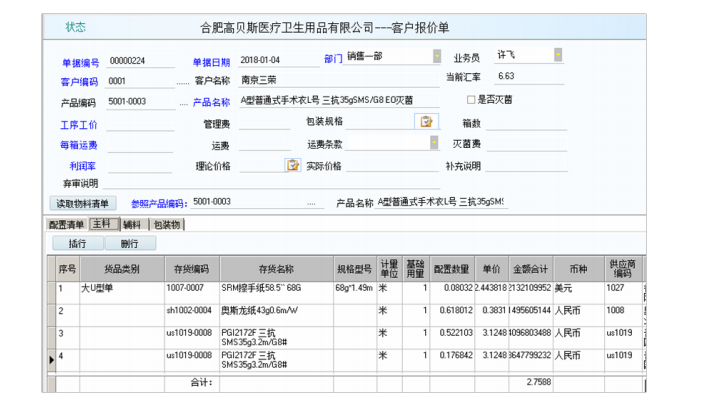Expand the 部门 dropdown arrow
Viewport: 703px width, 405px height.
(x=436, y=56)
